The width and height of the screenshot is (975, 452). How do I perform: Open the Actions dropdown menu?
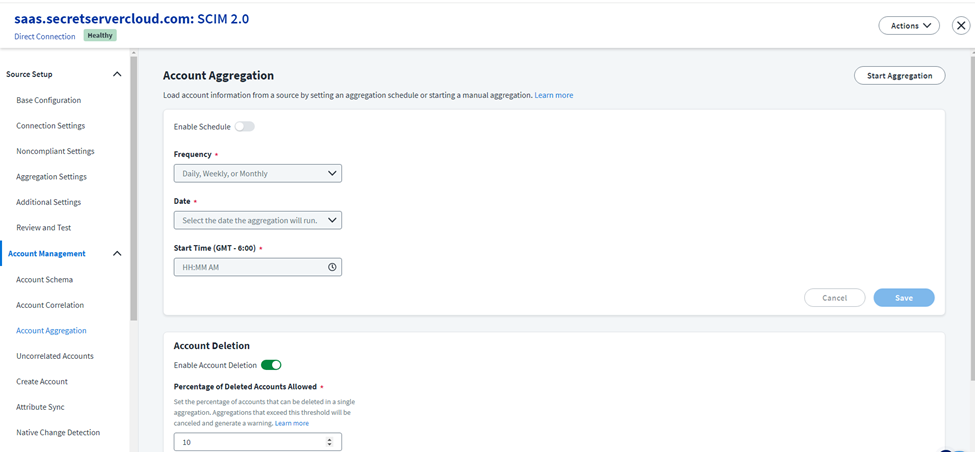pos(909,26)
